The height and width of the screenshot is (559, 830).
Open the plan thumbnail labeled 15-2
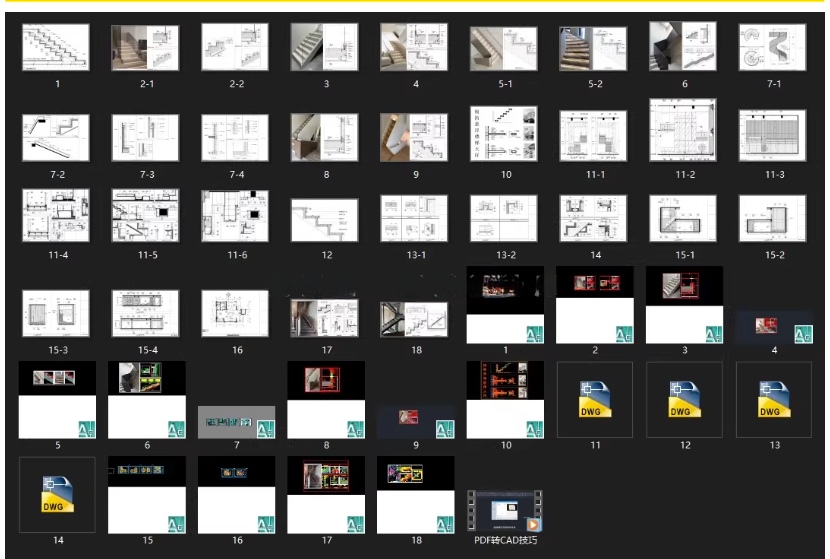click(x=772, y=218)
